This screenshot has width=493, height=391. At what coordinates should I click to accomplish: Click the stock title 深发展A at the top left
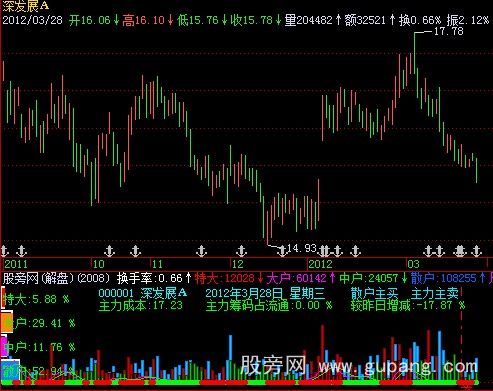coord(26,6)
